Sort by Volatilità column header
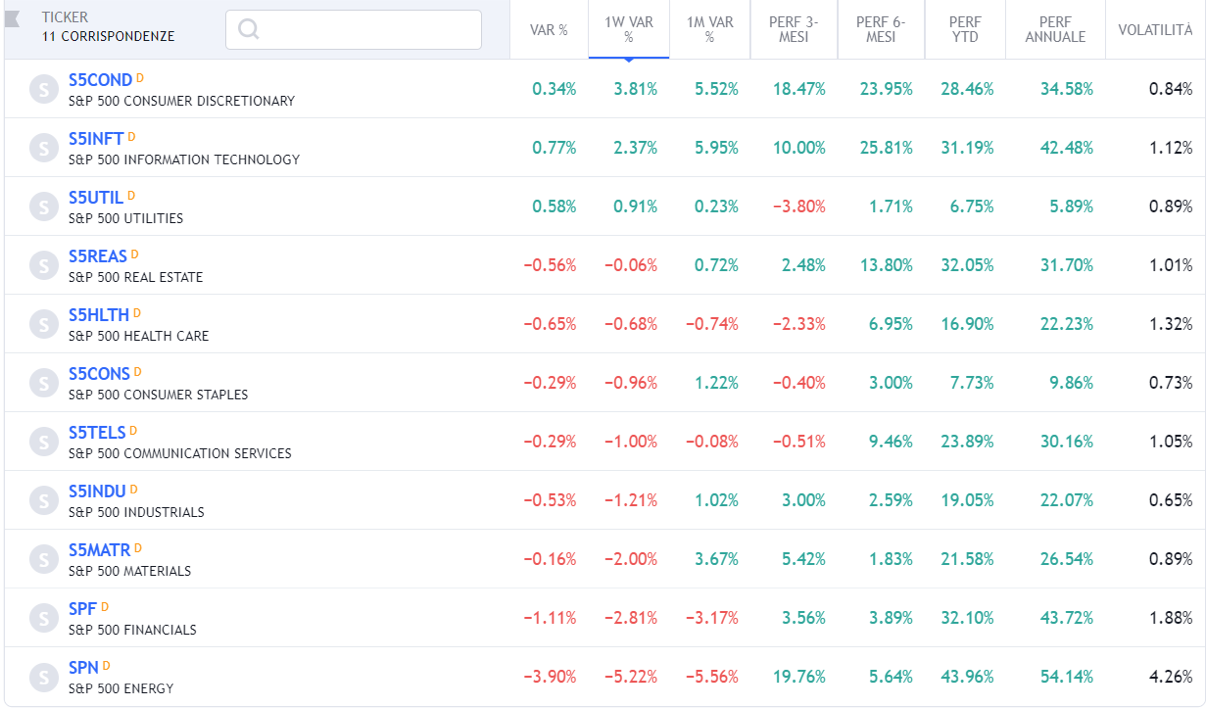This screenshot has height=712, width=1210. 1155,30
